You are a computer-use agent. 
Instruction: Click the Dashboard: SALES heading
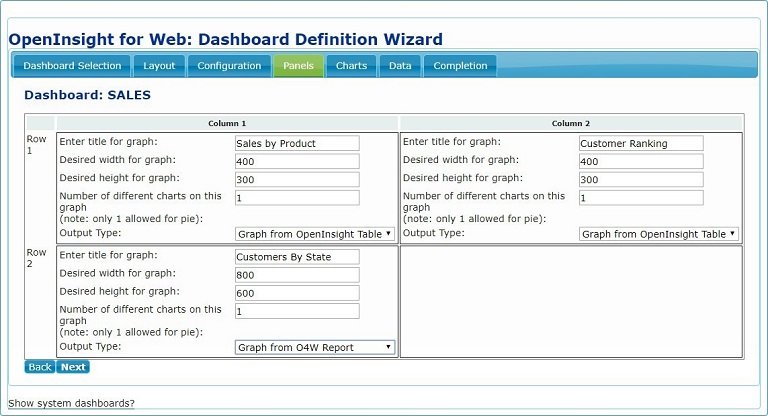[x=88, y=95]
